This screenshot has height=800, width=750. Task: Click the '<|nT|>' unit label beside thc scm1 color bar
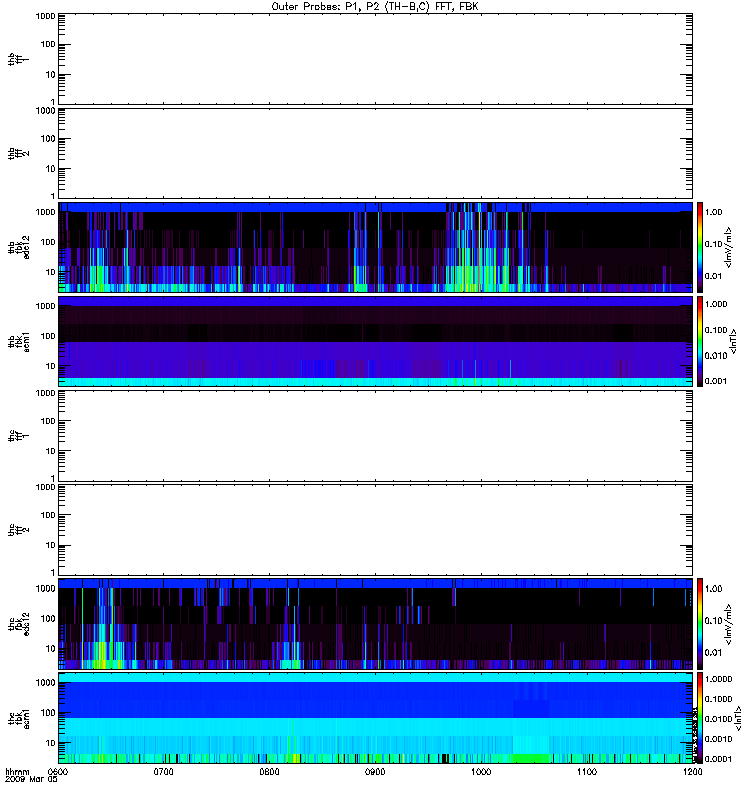point(737,718)
